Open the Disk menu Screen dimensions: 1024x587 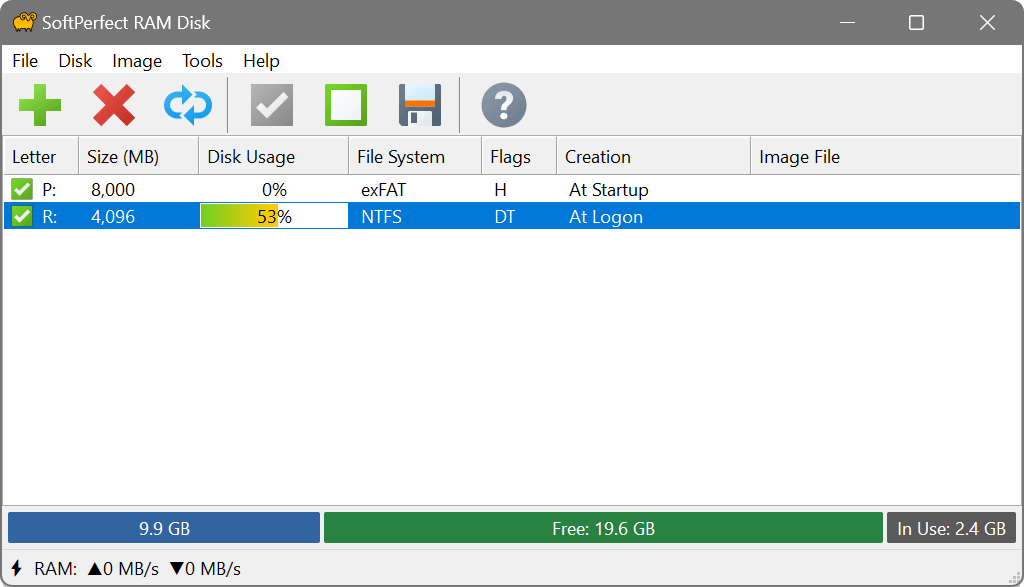tap(75, 61)
